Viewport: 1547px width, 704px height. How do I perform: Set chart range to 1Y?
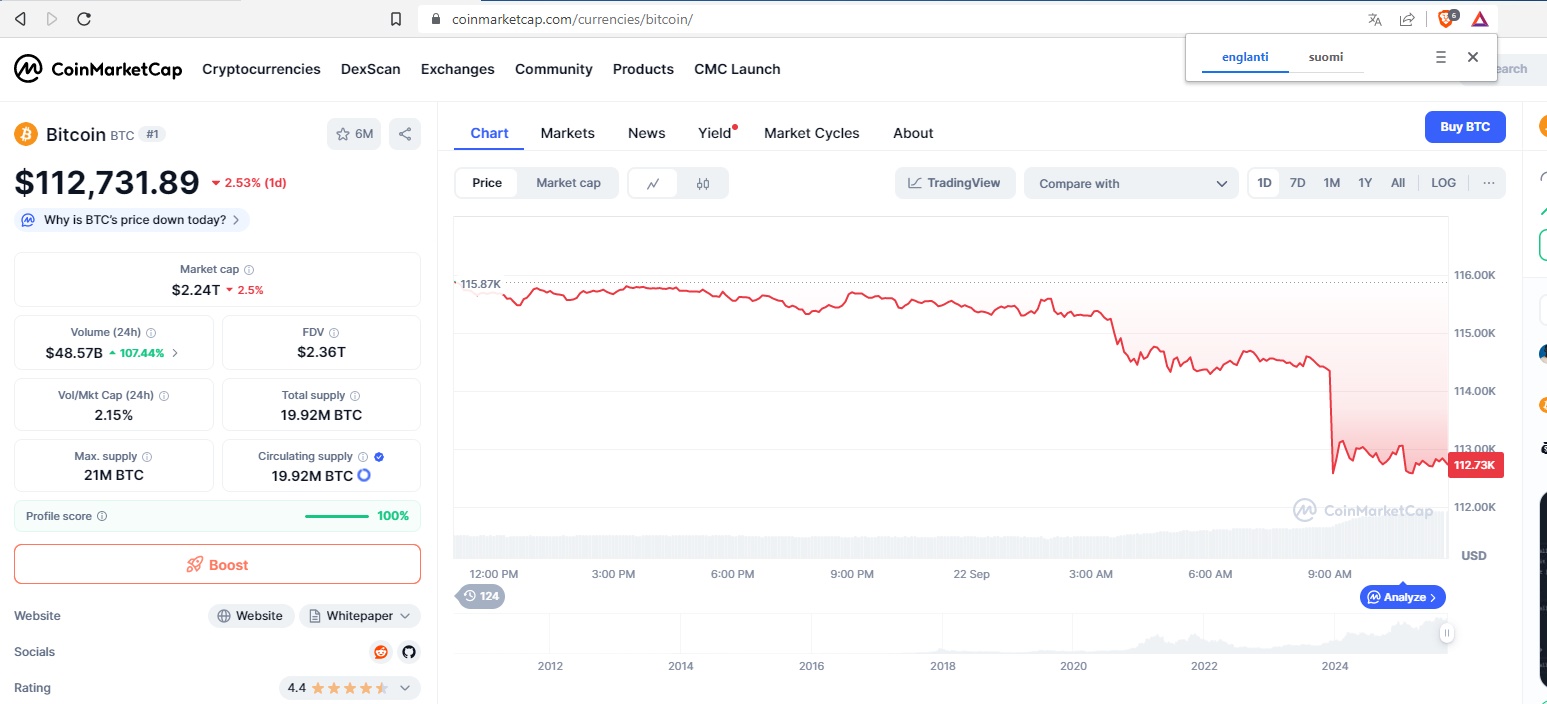click(1365, 183)
